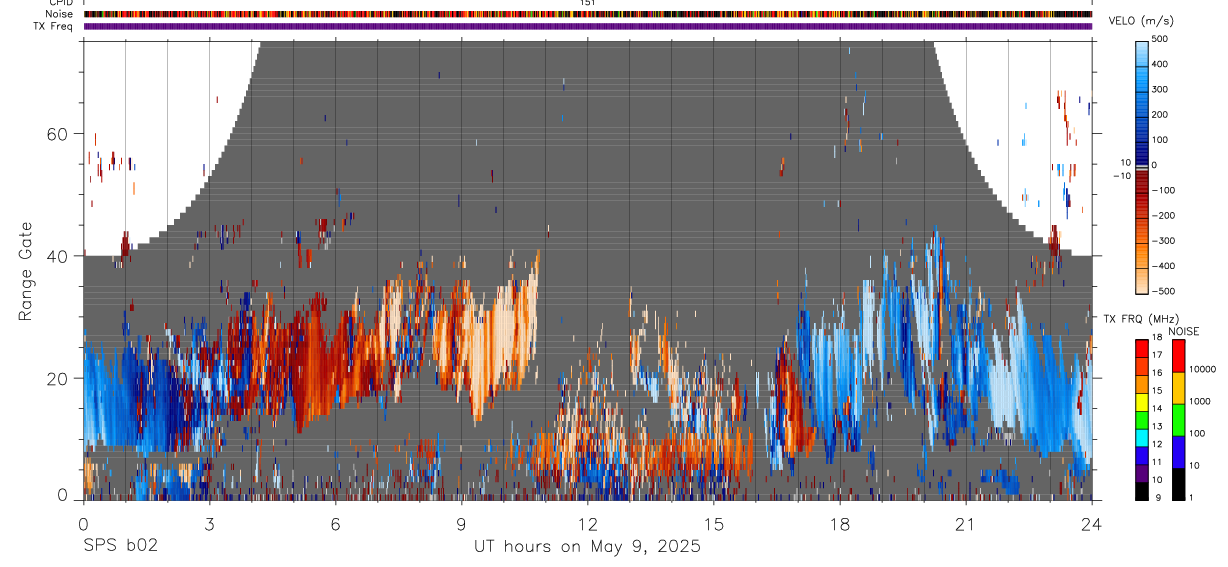Viewport: 1228px width, 567px height.
Task: Click the pale orange bottom of velocity colorbar
Action: (1141, 282)
